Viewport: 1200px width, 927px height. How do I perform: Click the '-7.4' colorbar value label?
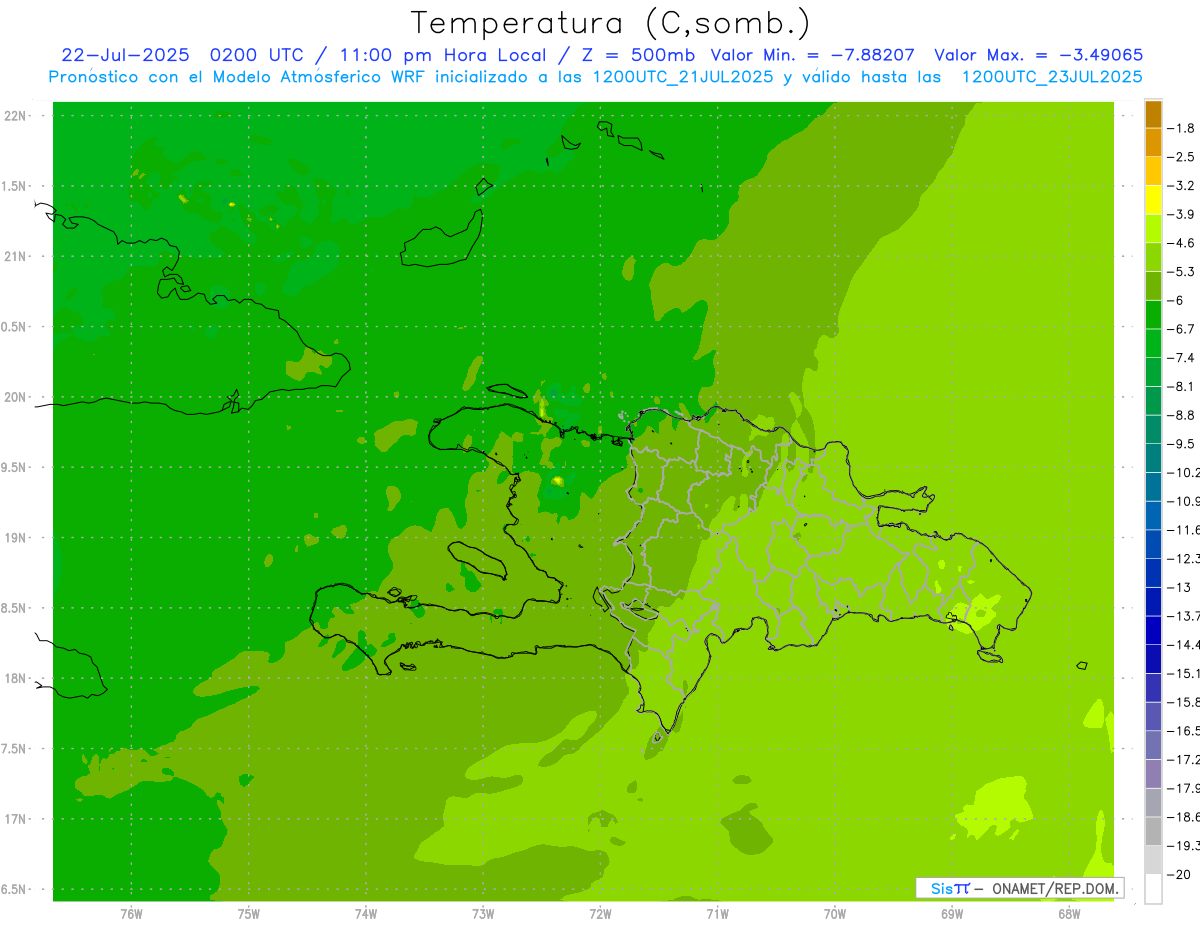click(1181, 357)
